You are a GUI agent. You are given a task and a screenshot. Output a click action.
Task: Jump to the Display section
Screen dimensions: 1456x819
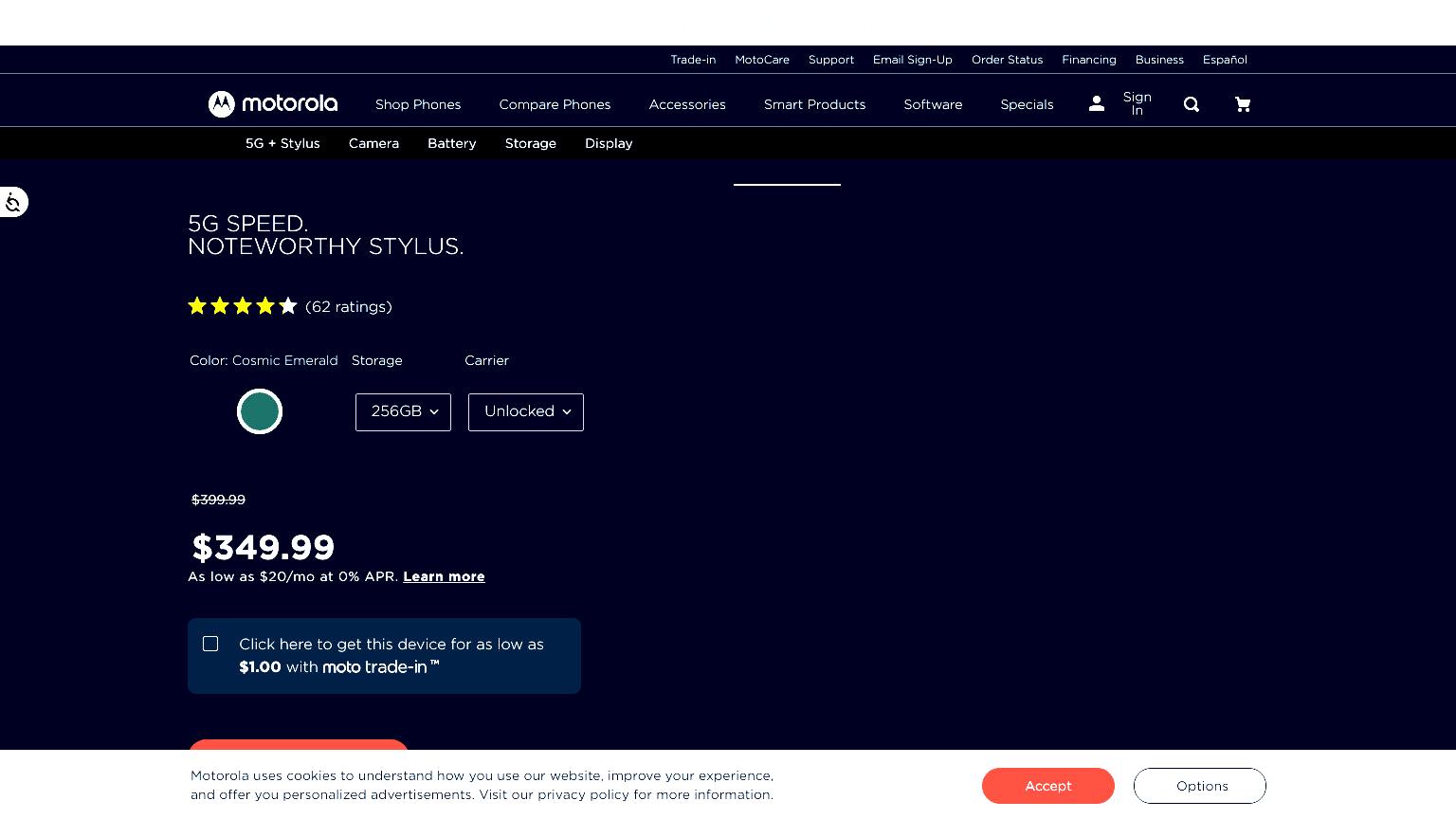[x=609, y=143]
